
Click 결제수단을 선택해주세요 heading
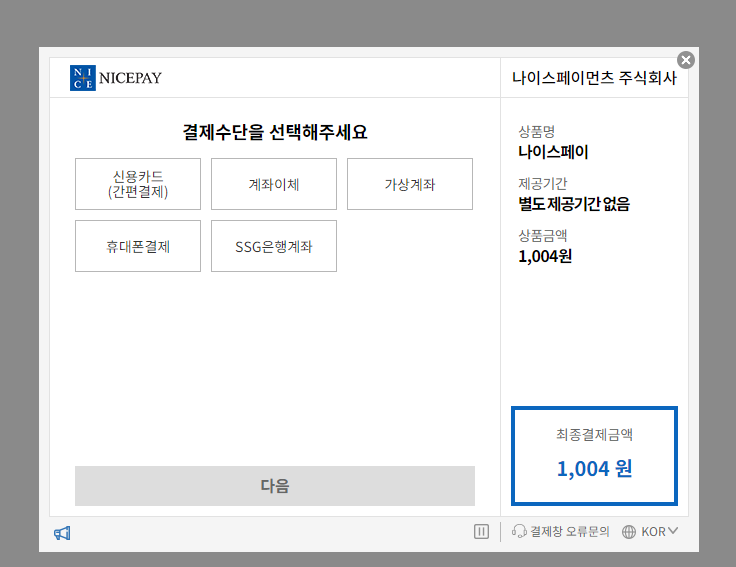coord(275,132)
